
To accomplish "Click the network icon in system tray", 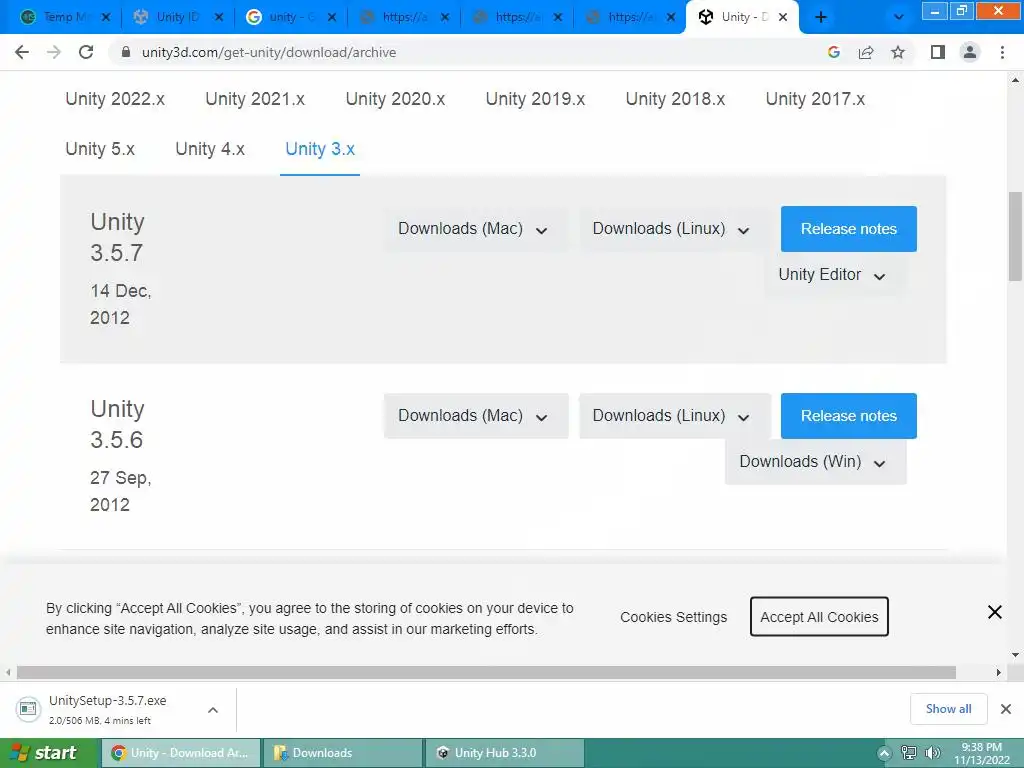I will click(x=908, y=753).
